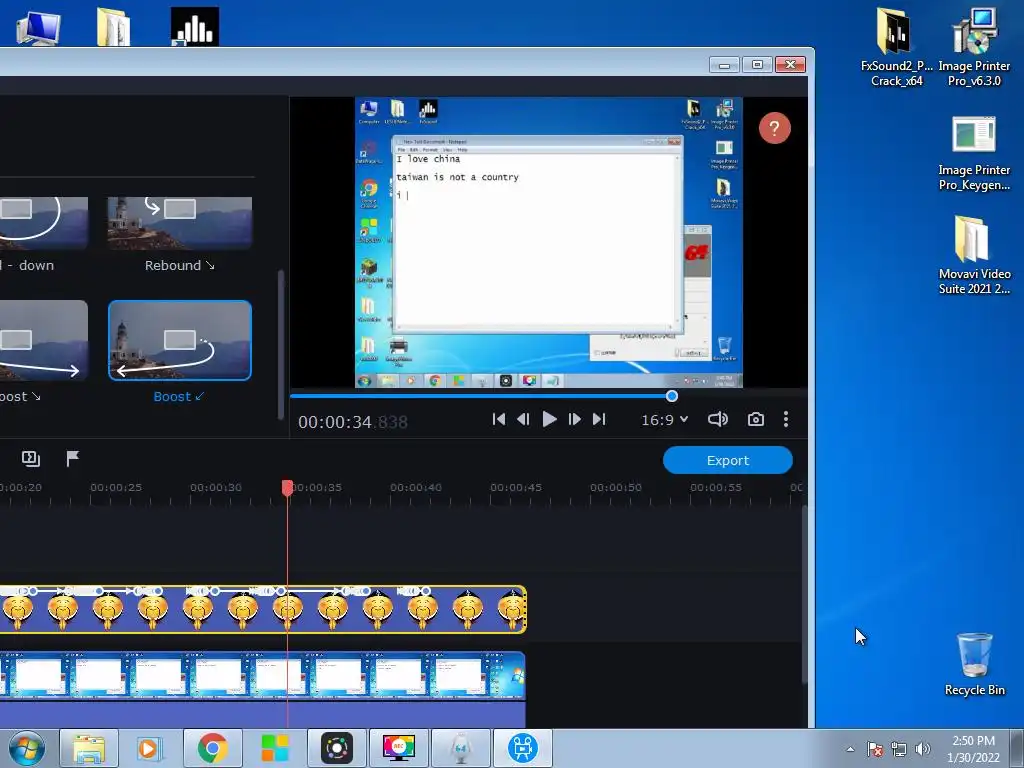This screenshot has width=1024, height=768.
Task: Click the colorful four-squares taskbar icon
Action: 274,748
